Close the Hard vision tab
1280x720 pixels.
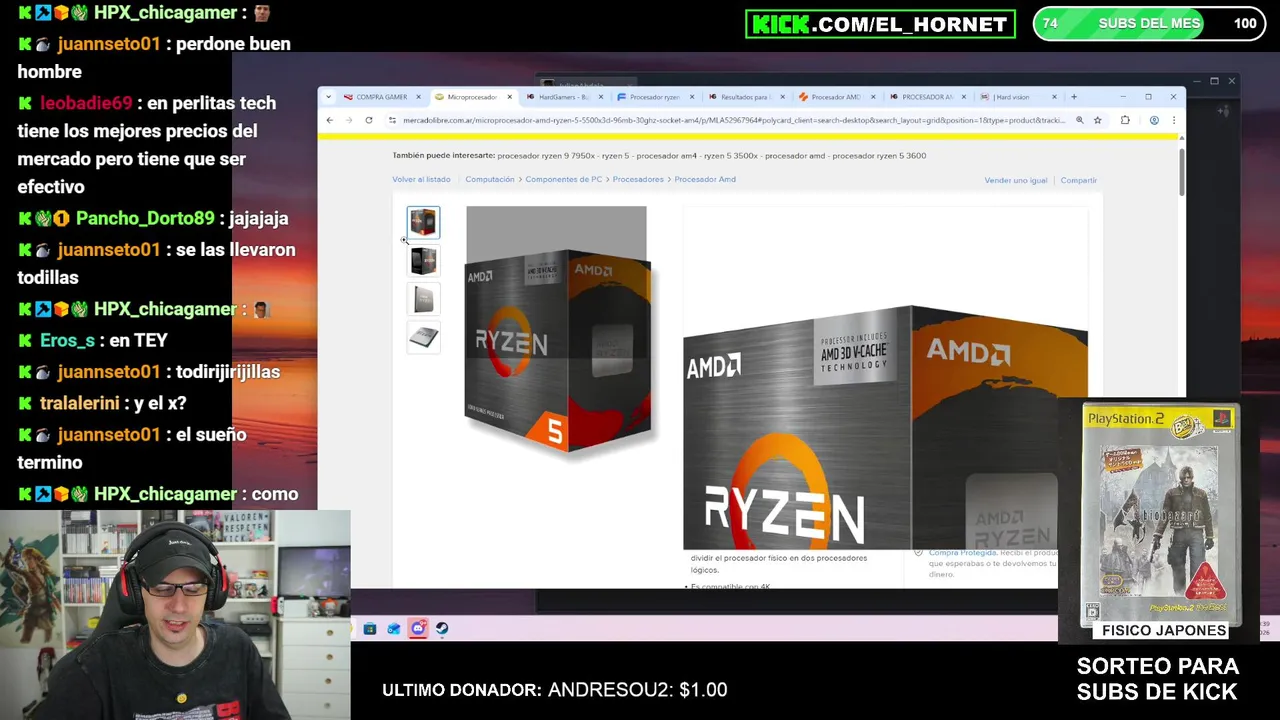click(1053, 97)
